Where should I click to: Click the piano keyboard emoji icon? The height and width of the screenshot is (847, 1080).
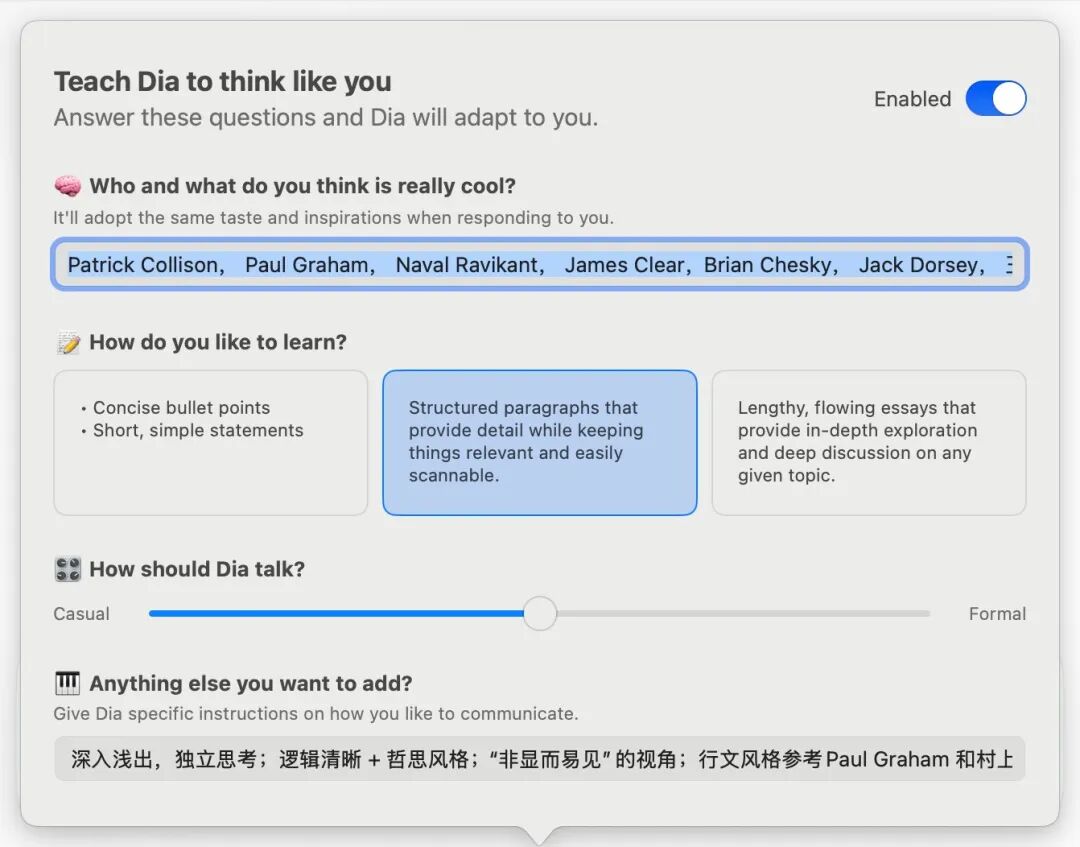pos(67,684)
